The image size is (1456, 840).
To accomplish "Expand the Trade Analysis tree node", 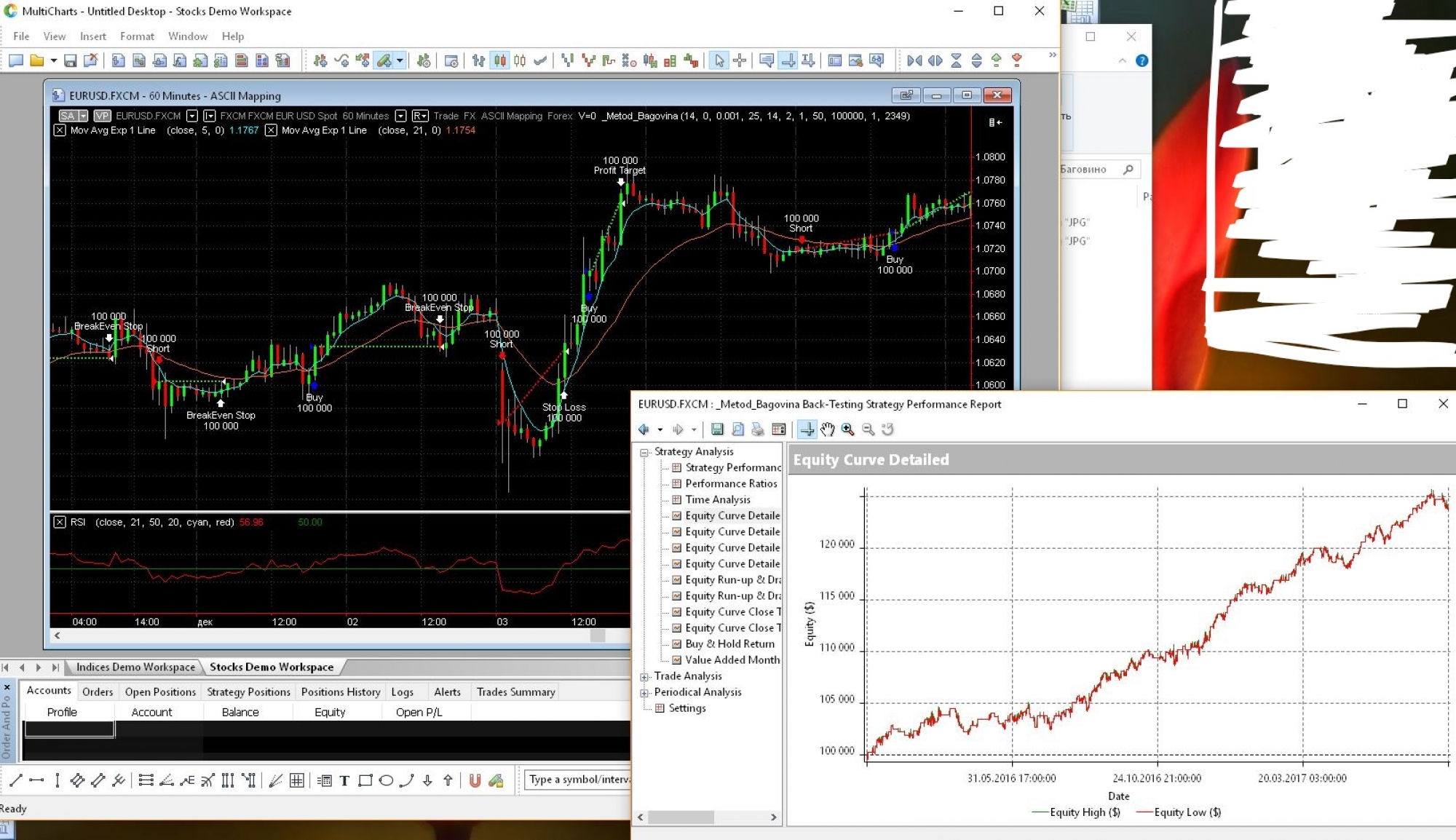I will 644,676.
